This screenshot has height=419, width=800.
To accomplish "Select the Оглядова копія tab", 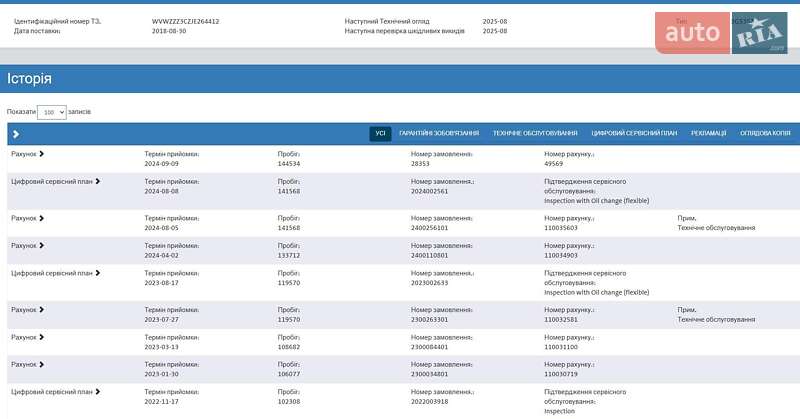I will click(765, 133).
